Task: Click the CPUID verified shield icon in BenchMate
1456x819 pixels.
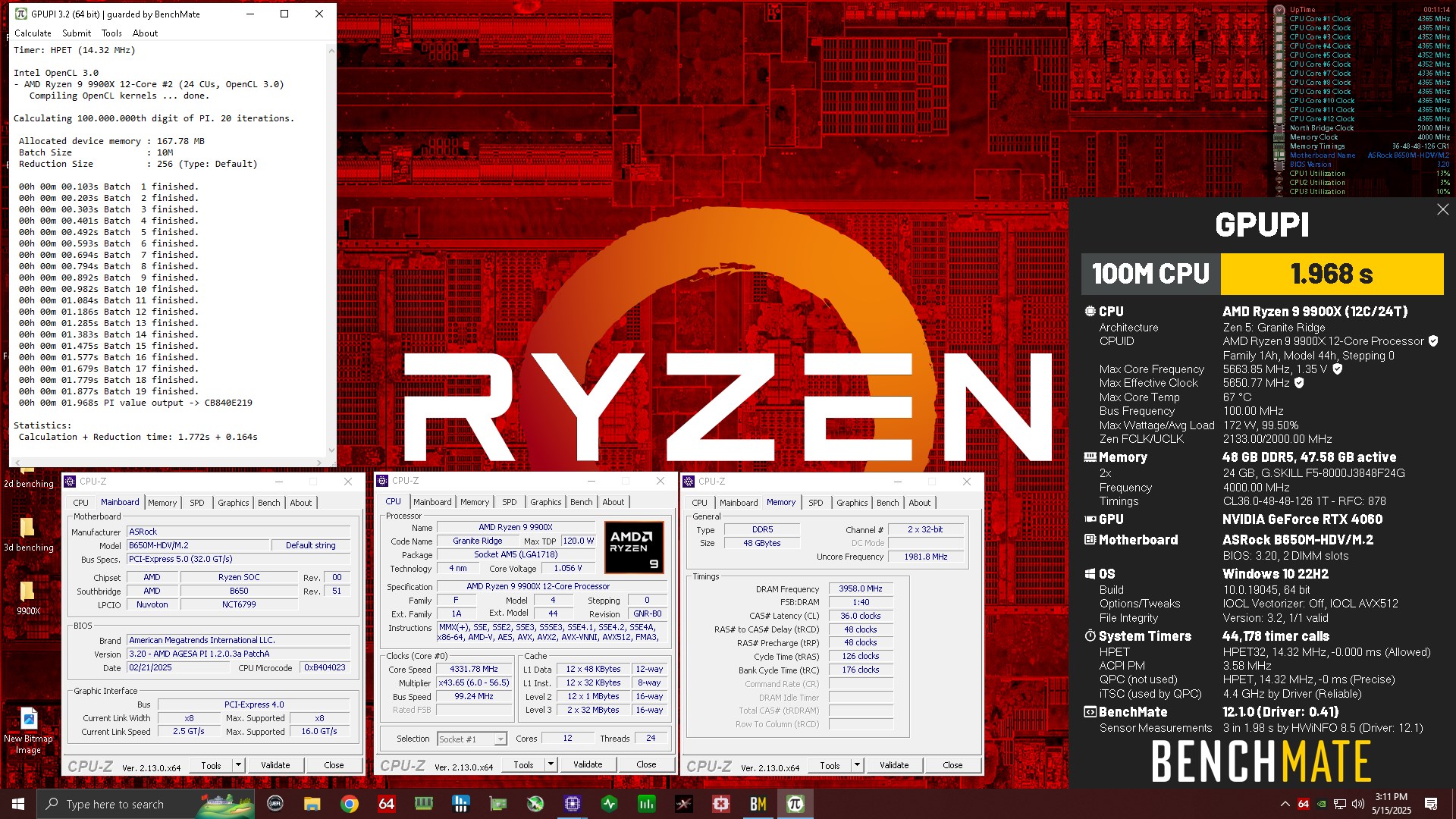Action: (1433, 341)
